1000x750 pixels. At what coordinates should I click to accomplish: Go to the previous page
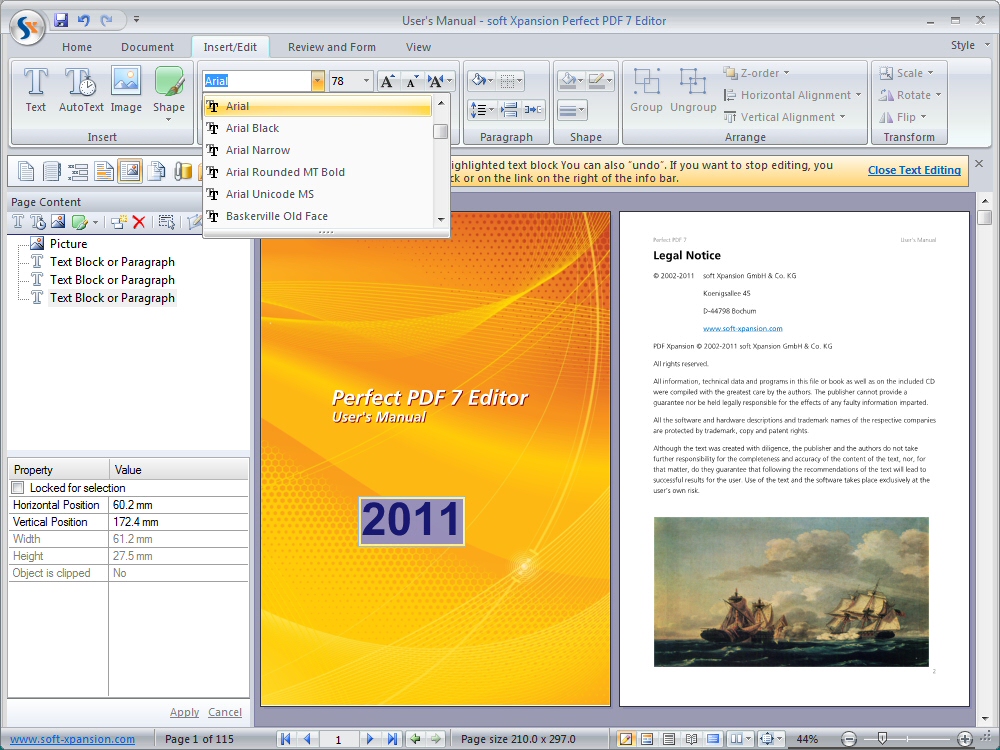tap(307, 739)
